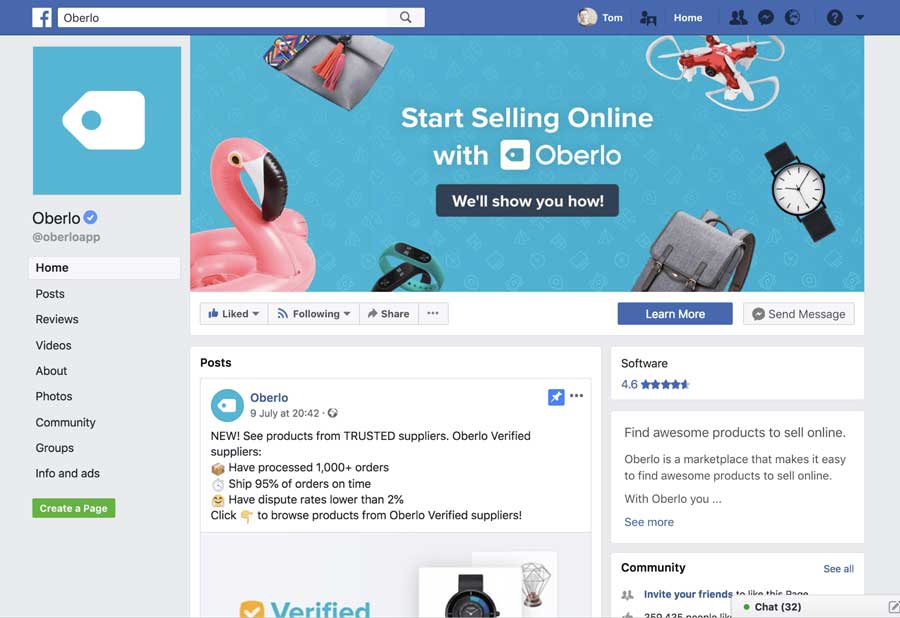Select Community in the left sidebar
Screen dimensions: 900x618
click(x=65, y=422)
